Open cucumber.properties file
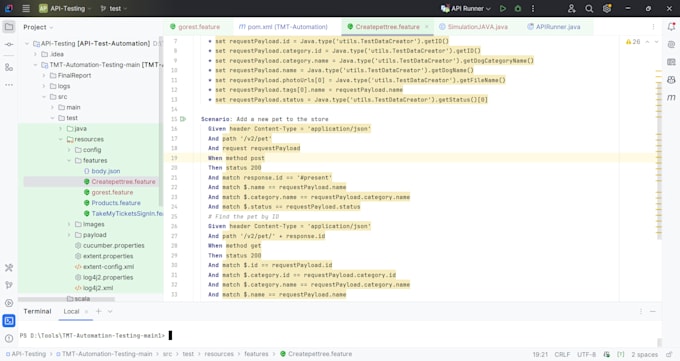The image size is (680, 361). coord(109,246)
